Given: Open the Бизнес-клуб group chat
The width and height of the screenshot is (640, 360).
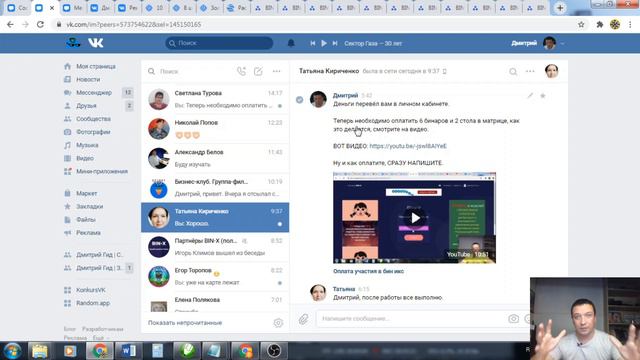Looking at the screenshot, I should click(x=215, y=187).
